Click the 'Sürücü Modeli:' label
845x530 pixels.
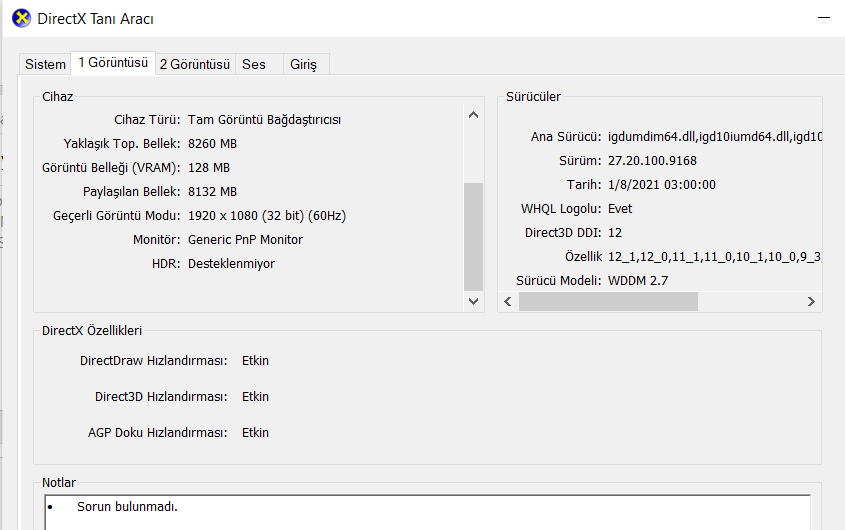pos(558,280)
